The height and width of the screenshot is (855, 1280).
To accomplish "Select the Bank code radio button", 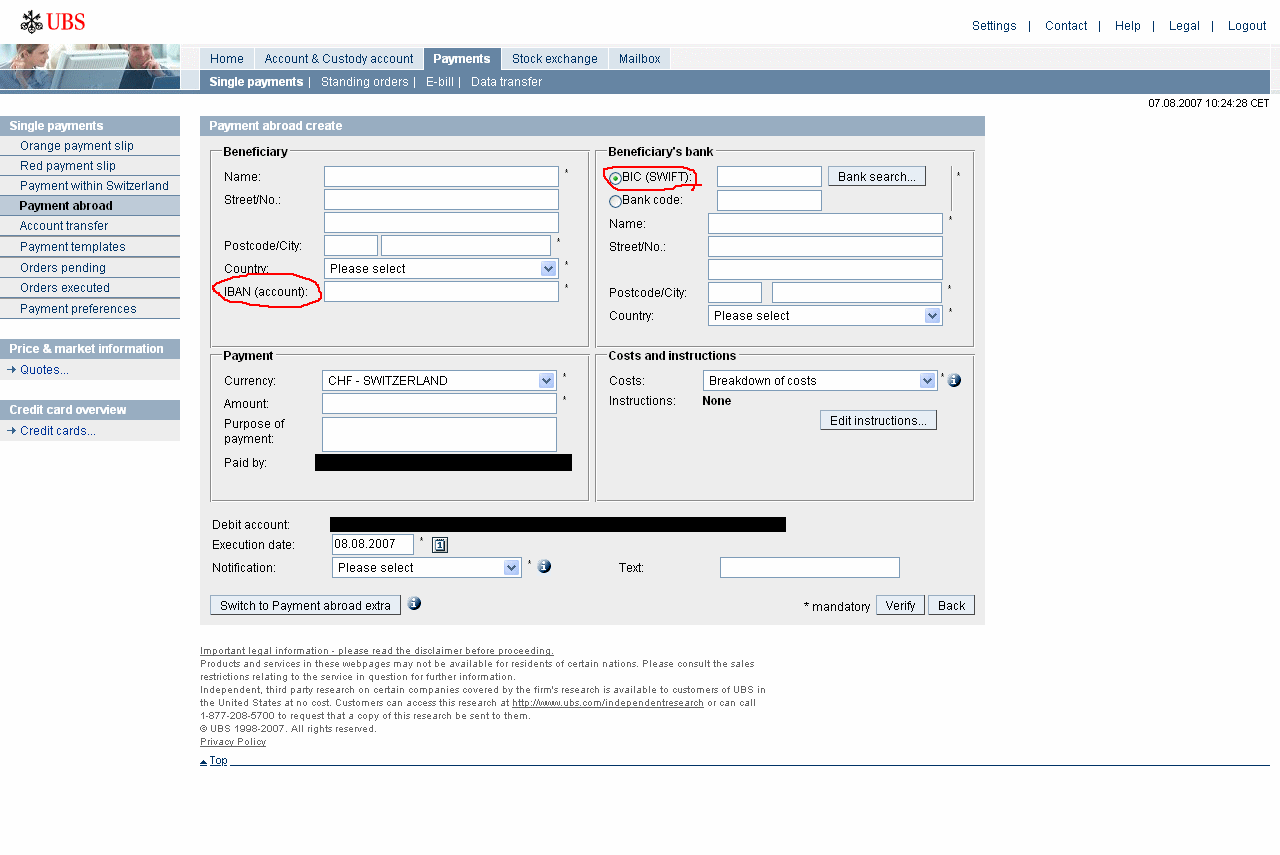I will coord(615,201).
